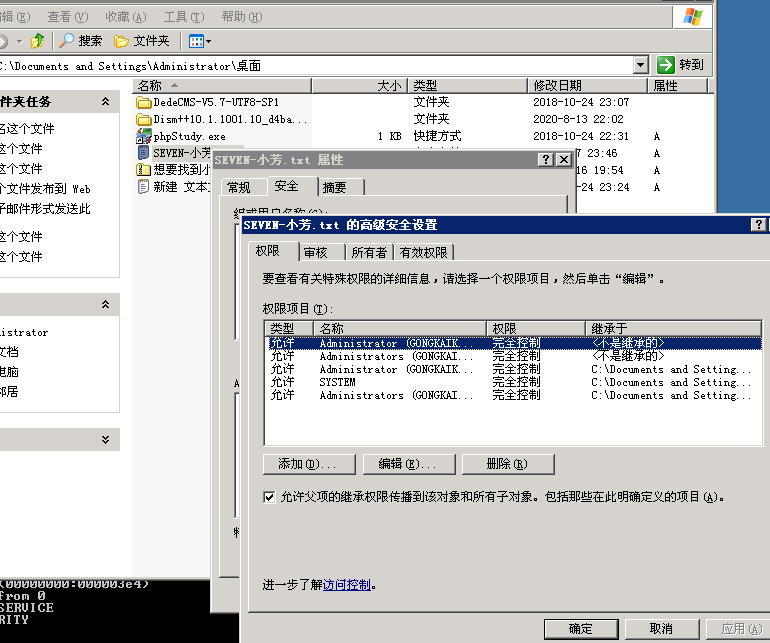Open the access control (访问控制) link
Viewport: 770px width, 643px height.
[x=346, y=585]
